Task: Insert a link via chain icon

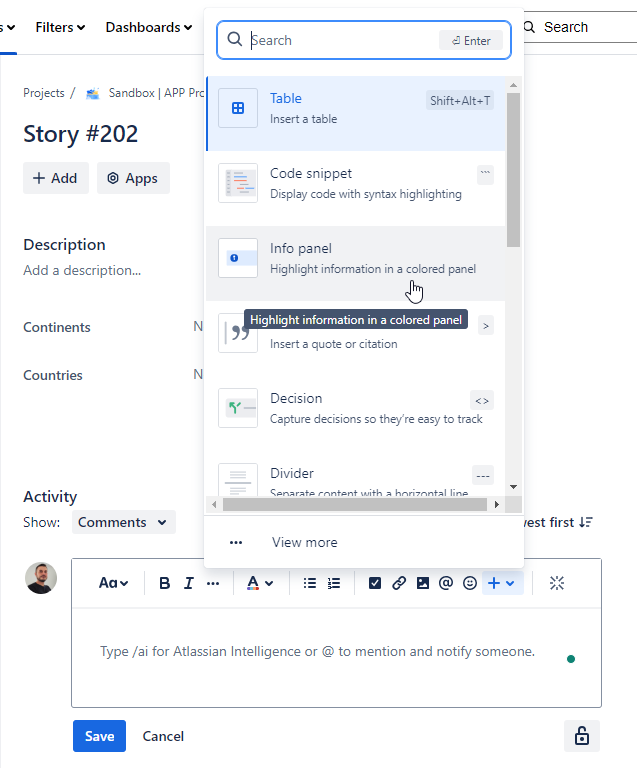Action: pos(399,583)
